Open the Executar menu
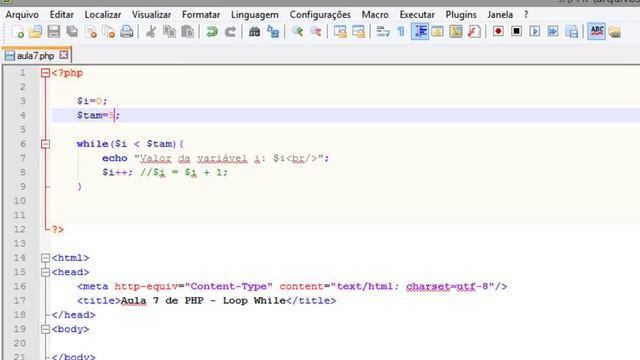 tap(417, 15)
